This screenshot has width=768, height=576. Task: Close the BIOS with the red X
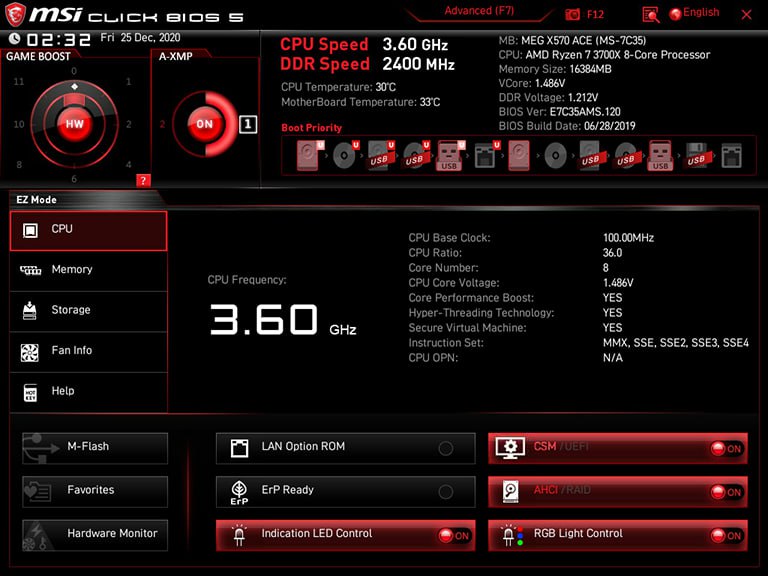coord(746,15)
